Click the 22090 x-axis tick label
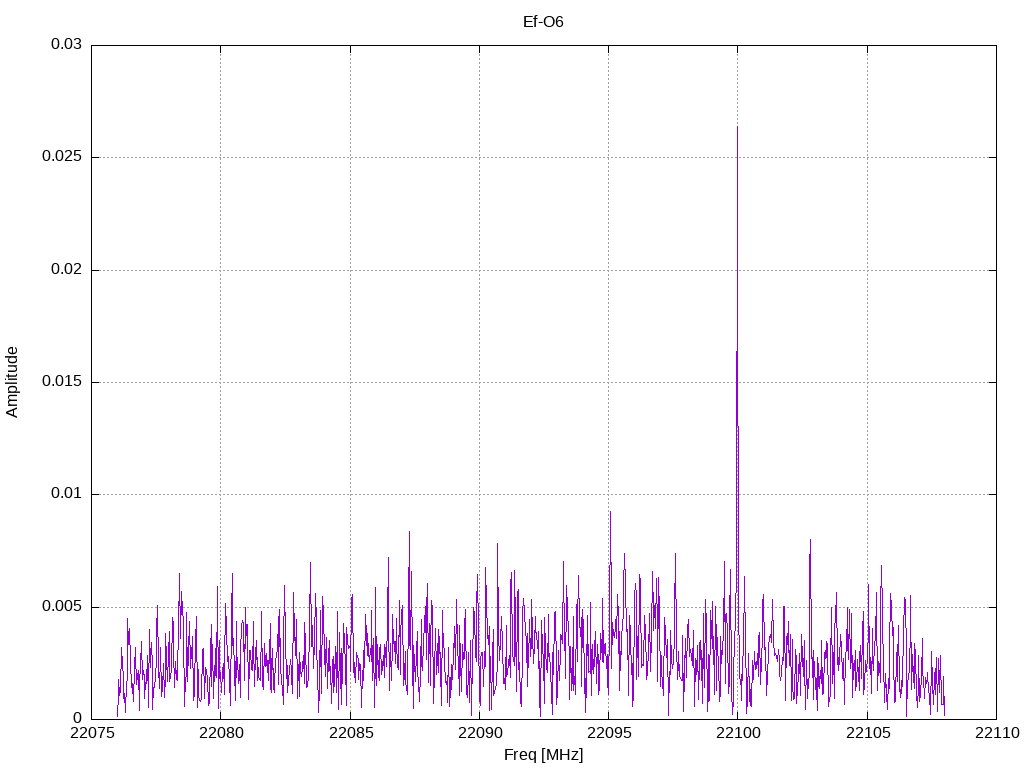The image size is (1024, 768). tap(479, 733)
